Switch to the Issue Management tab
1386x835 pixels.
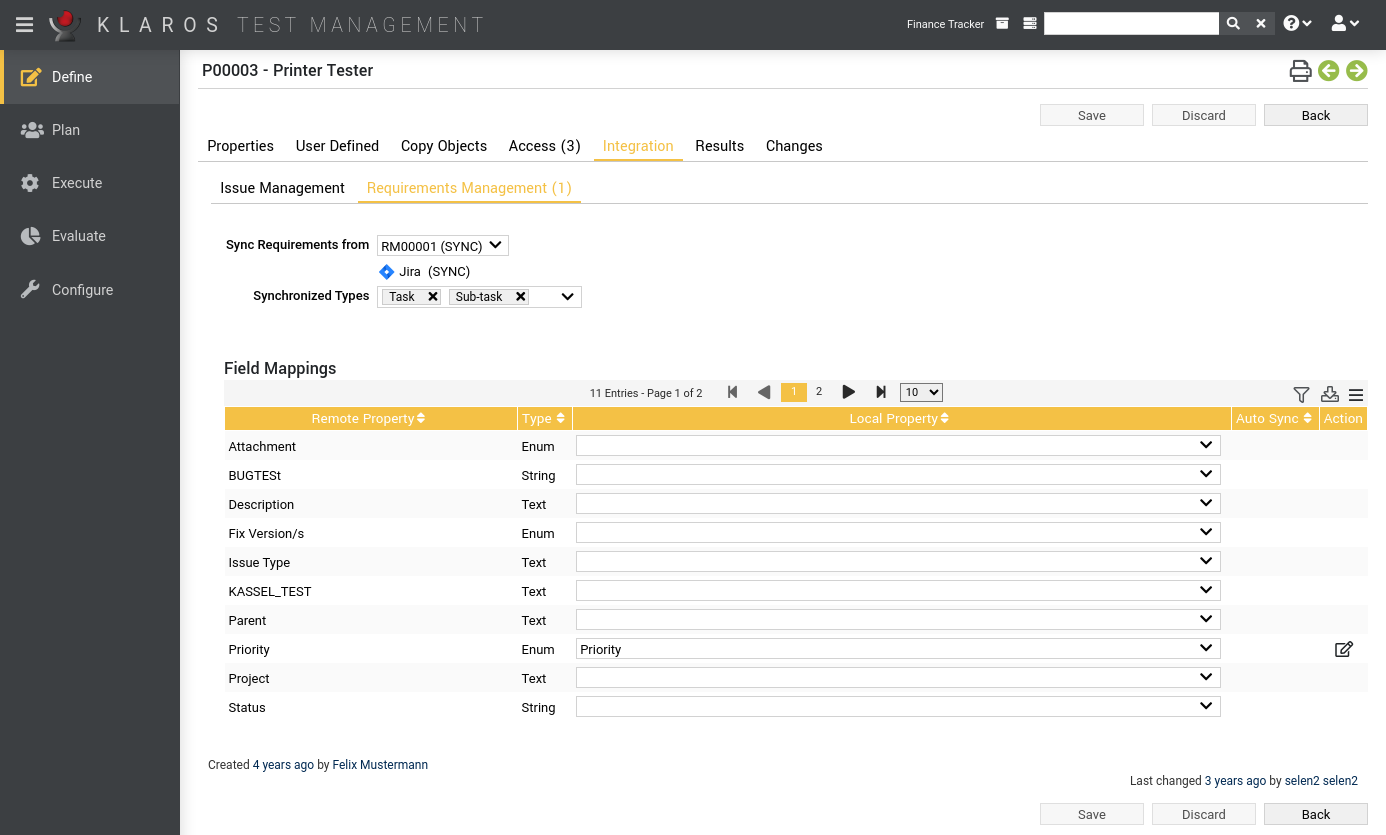click(x=282, y=187)
